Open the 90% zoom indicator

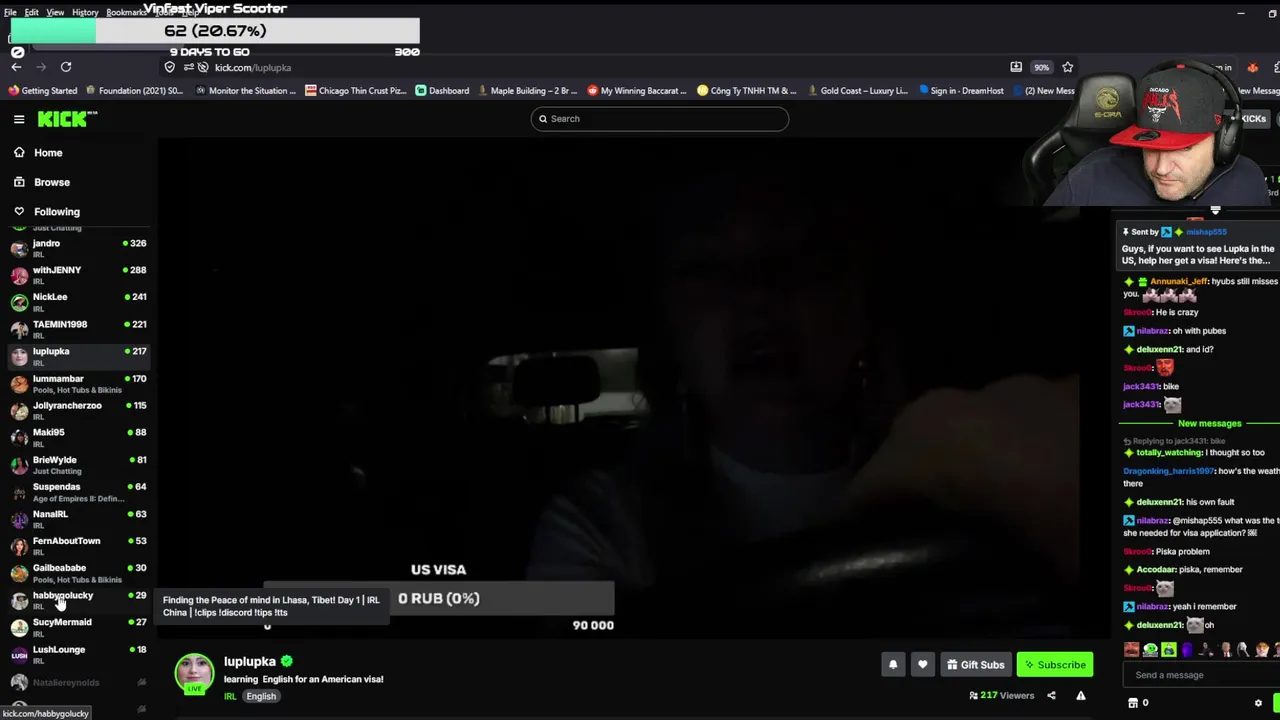pyautogui.click(x=1042, y=67)
